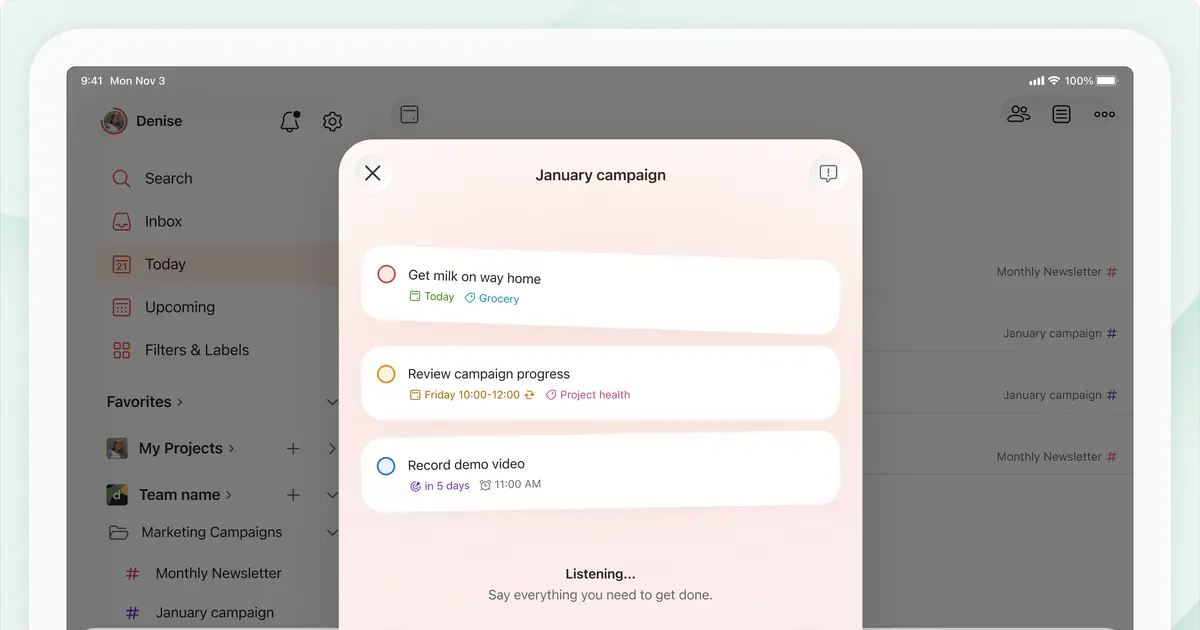Open sharing people icon
Screen dimensions: 1200x630
(1019, 114)
